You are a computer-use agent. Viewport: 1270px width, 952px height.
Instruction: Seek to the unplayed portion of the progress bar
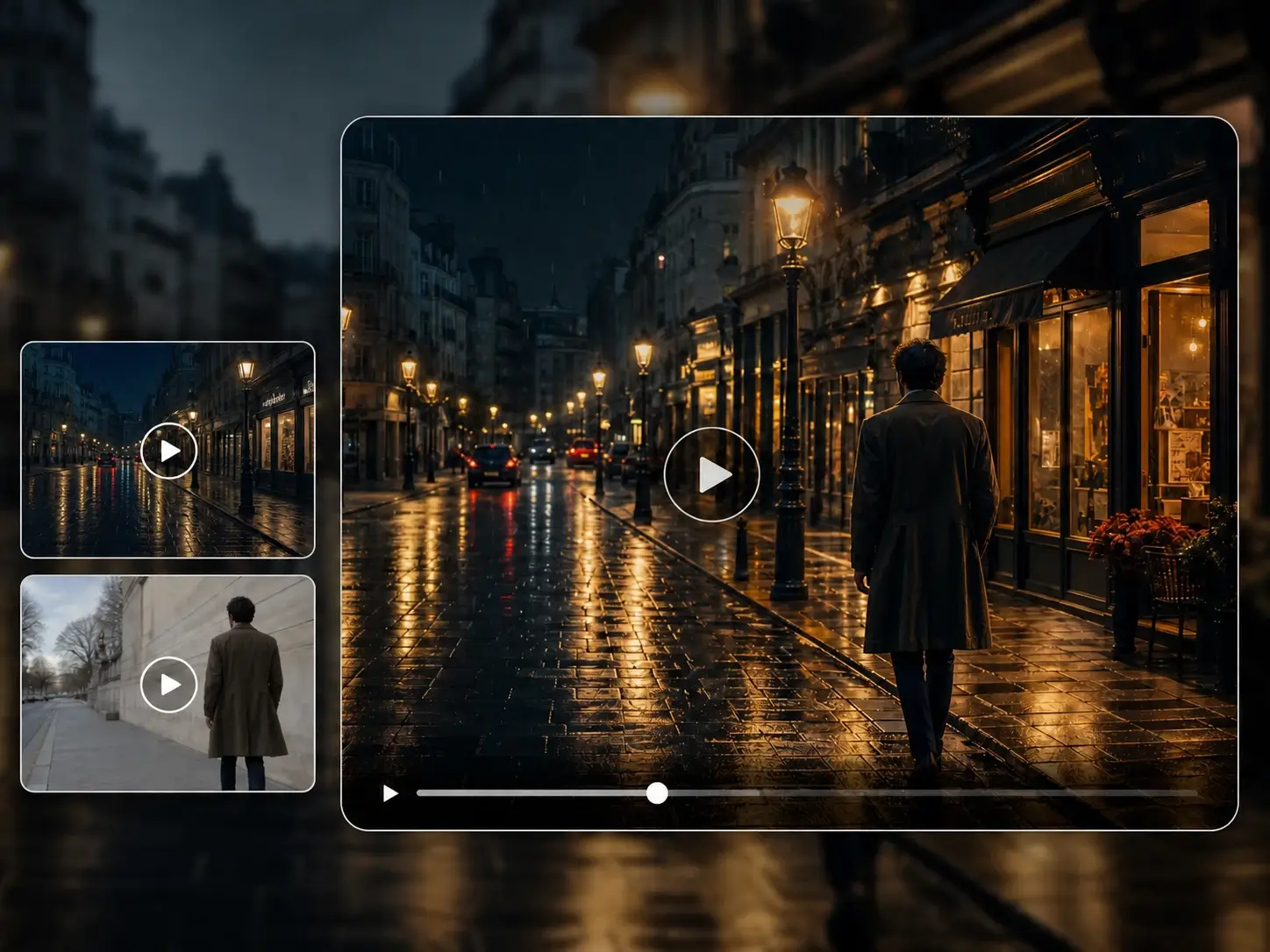(x=931, y=793)
